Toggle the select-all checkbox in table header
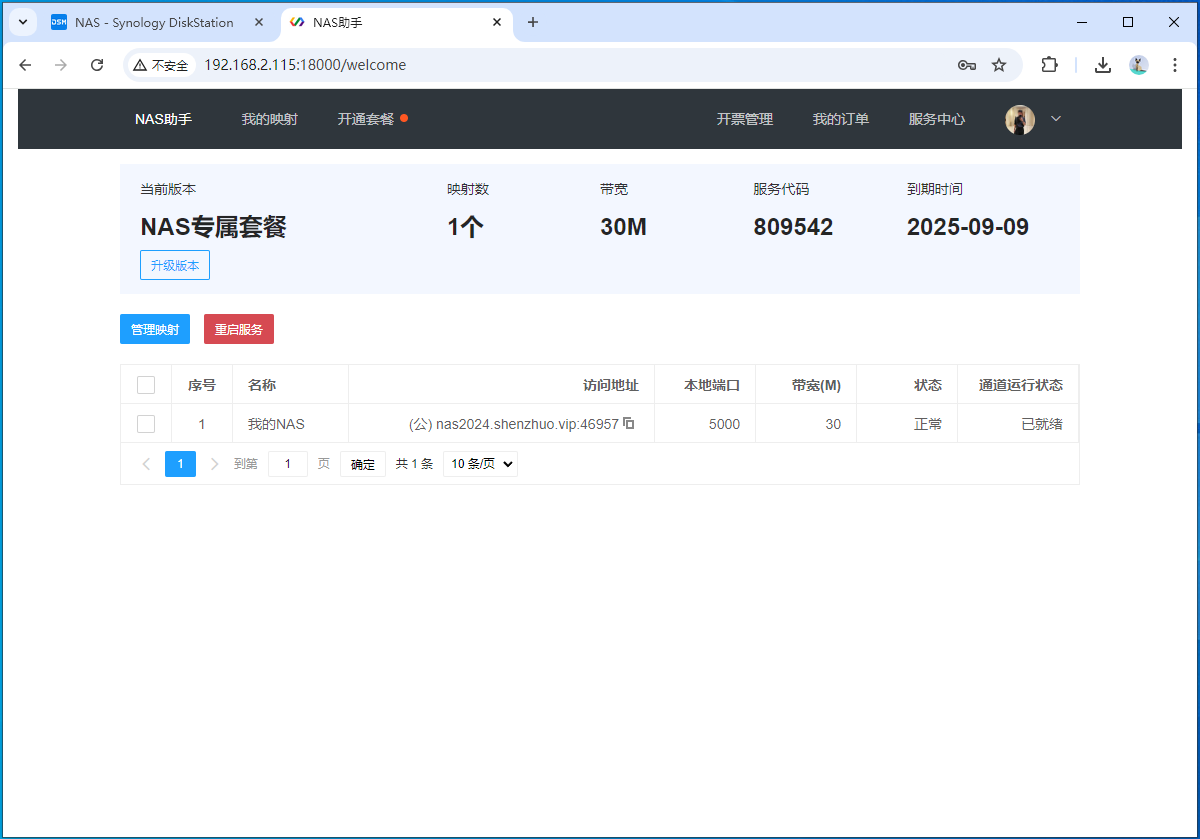 146,385
